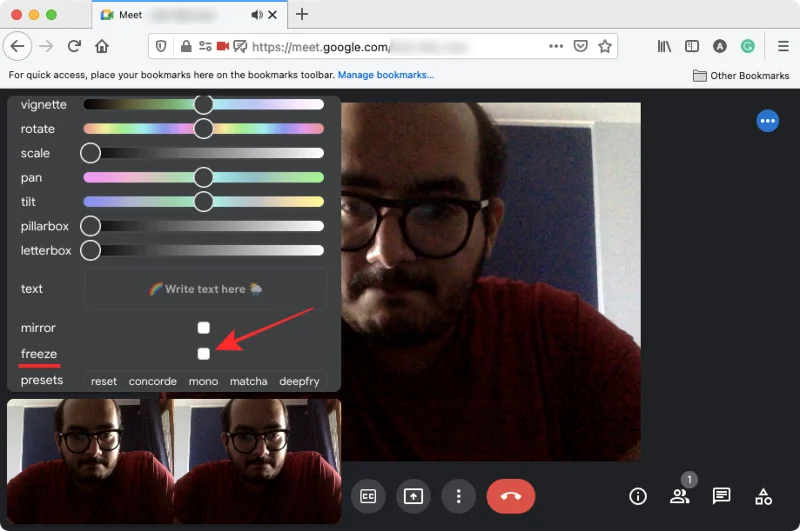The image size is (800, 531).
Task: Click the blue three-dot button on video
Action: coord(767,121)
